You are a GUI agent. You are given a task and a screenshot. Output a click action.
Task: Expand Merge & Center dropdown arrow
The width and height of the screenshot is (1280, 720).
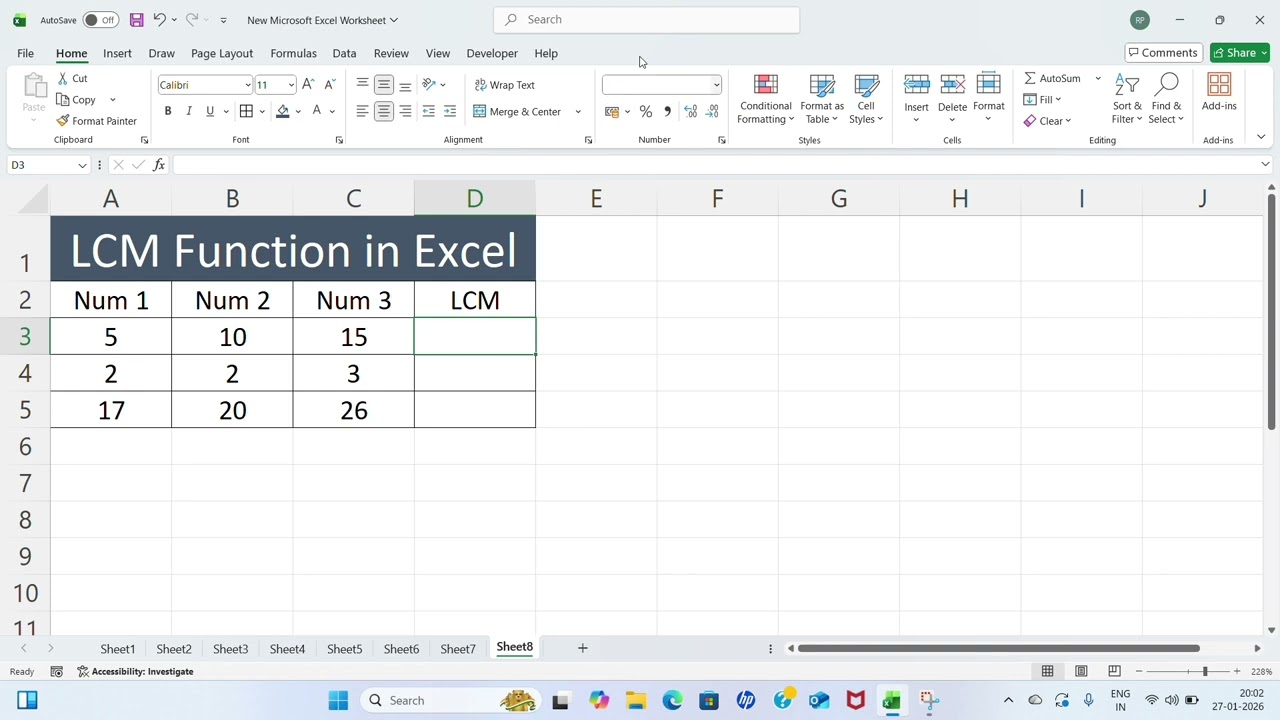point(578,112)
